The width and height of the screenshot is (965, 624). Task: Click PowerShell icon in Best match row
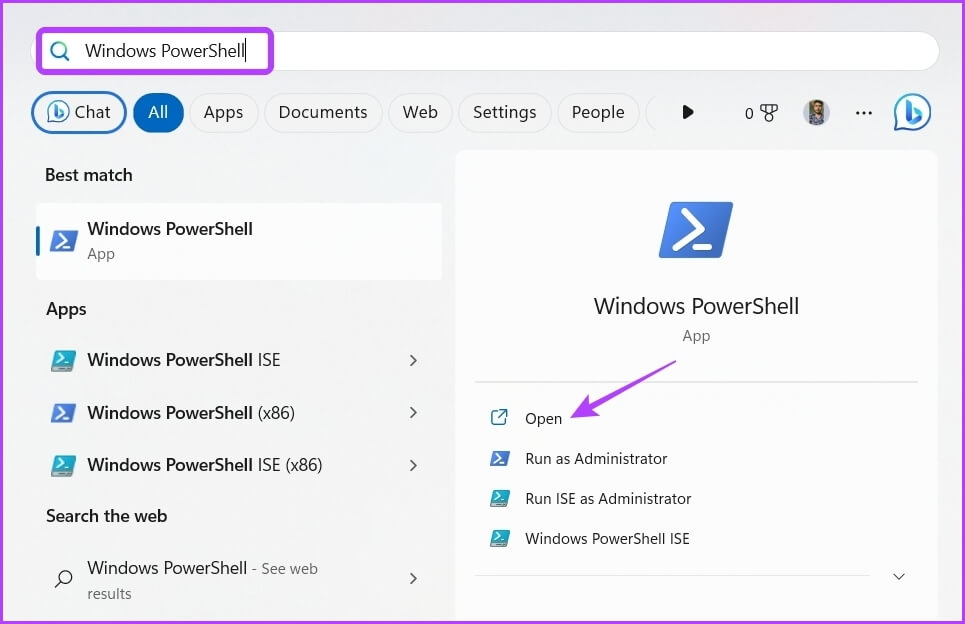[63, 241]
